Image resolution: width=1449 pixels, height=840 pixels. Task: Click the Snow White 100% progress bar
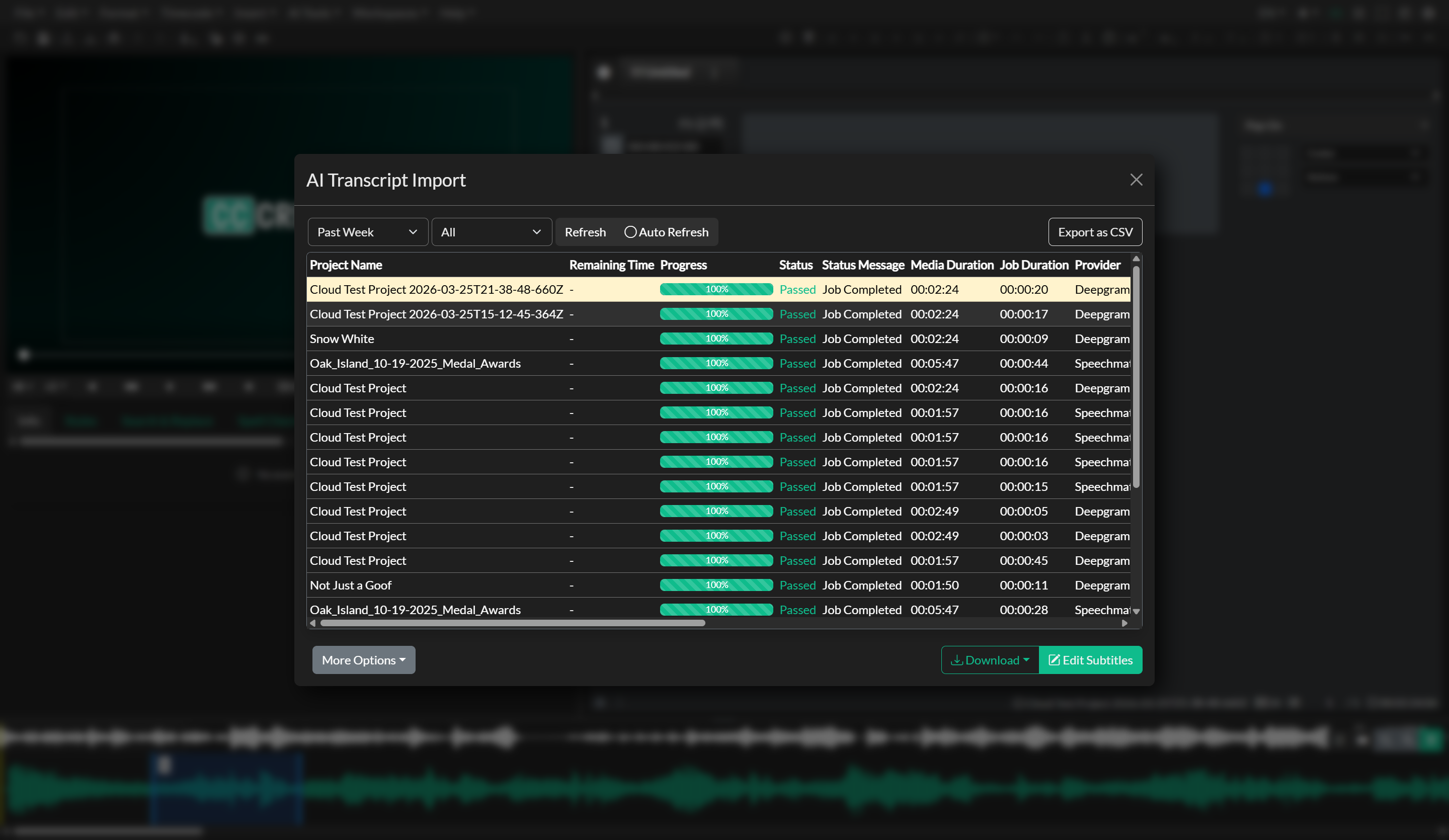click(x=716, y=339)
